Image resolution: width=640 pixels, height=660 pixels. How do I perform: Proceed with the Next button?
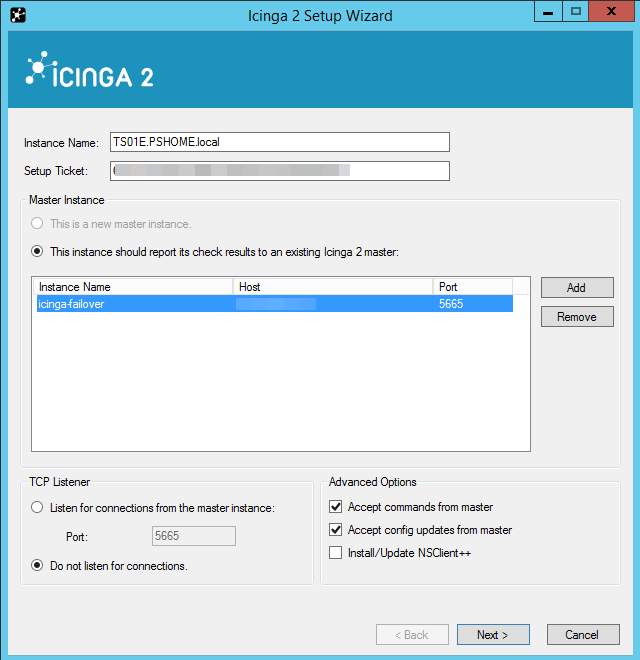coord(493,635)
